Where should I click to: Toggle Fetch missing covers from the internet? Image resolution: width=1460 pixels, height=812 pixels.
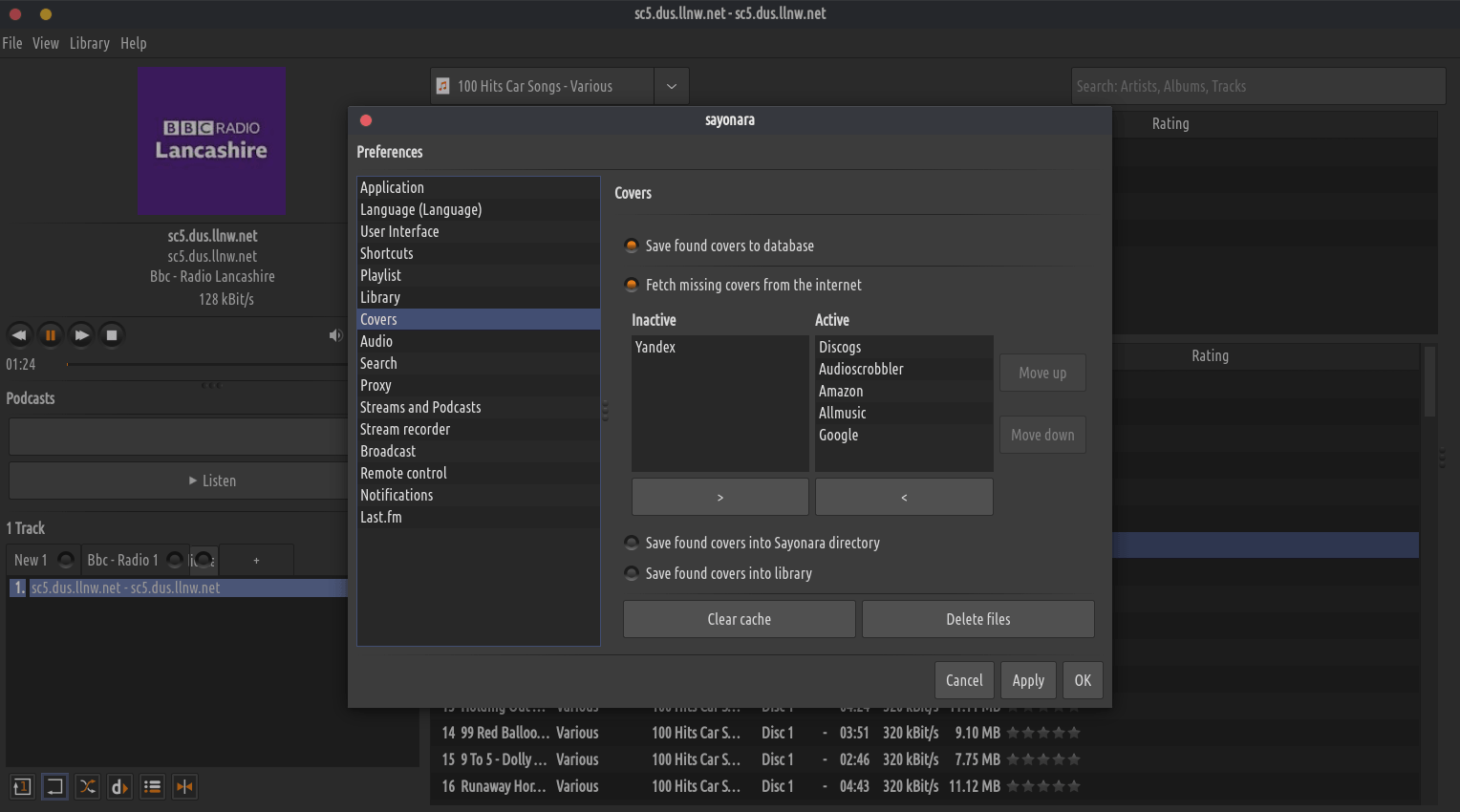[632, 285]
